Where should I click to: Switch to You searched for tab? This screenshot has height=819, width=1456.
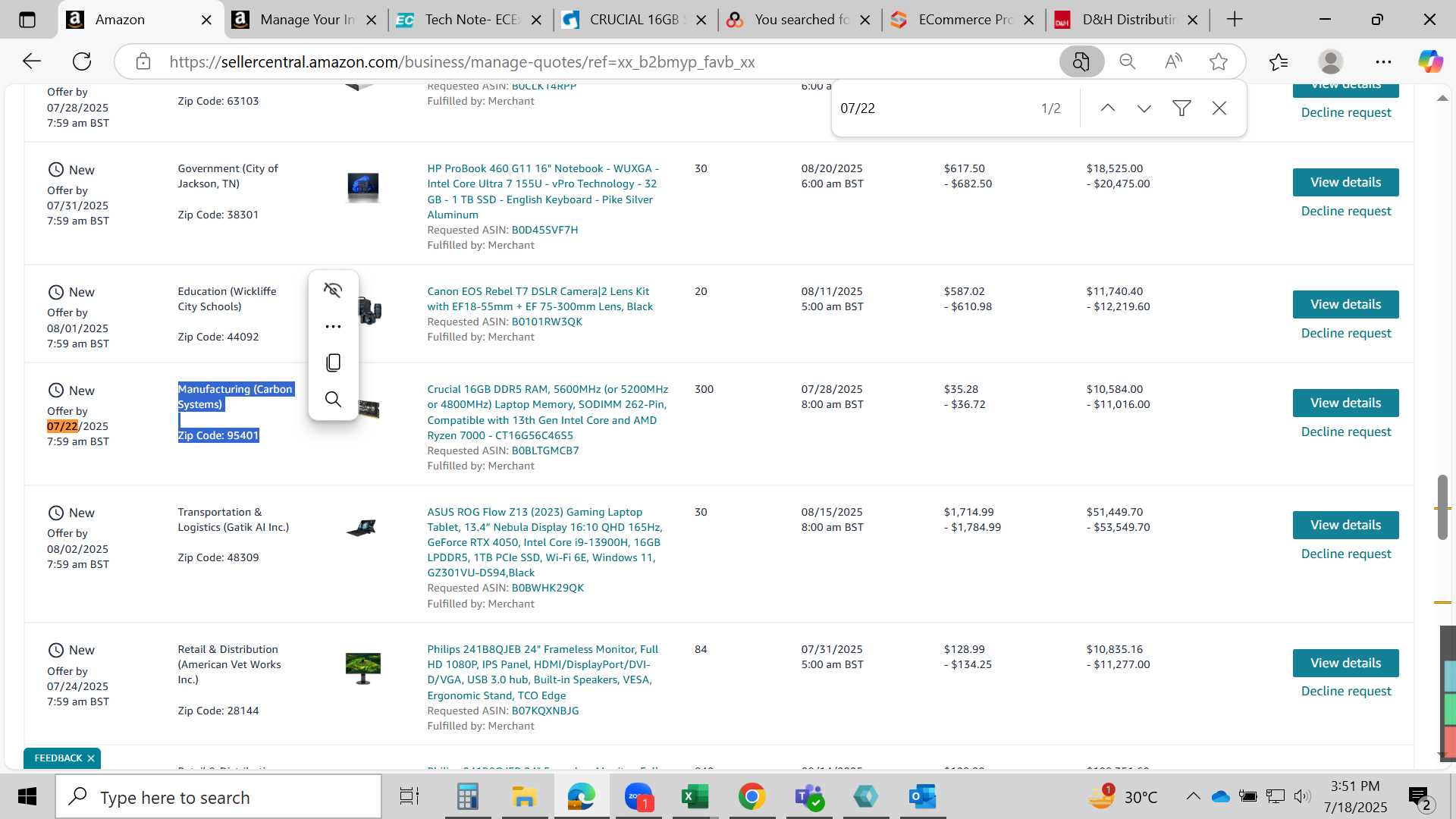pos(799,20)
